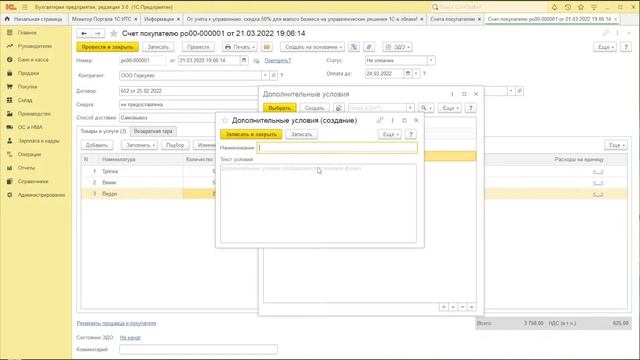The image size is (640, 360).
Task: Open 'Главное' in the sidebar
Action: (x=27, y=33)
